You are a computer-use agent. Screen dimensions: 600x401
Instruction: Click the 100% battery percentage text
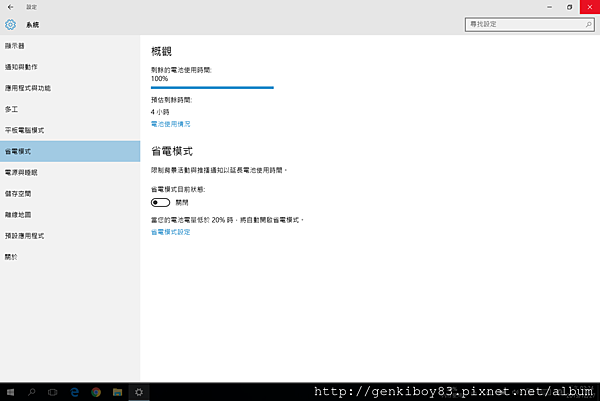pos(159,78)
